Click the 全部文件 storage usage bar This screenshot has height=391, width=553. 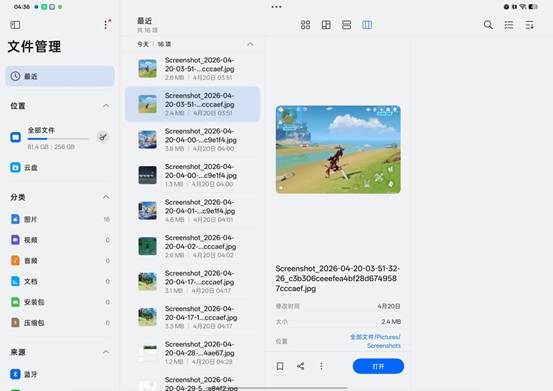pyautogui.click(x=58, y=139)
